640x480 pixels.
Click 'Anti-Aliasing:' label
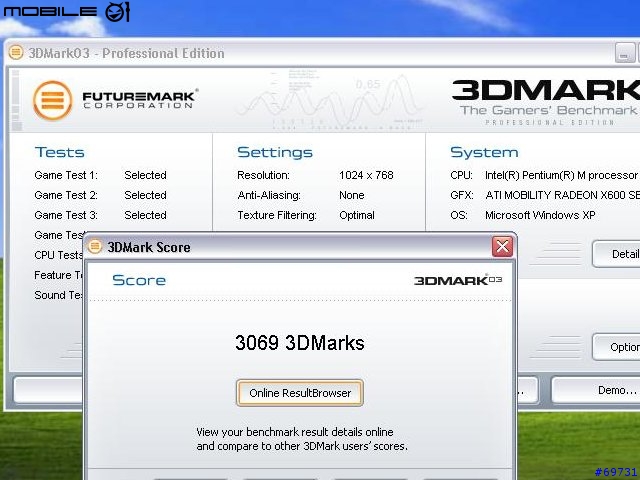(x=269, y=195)
